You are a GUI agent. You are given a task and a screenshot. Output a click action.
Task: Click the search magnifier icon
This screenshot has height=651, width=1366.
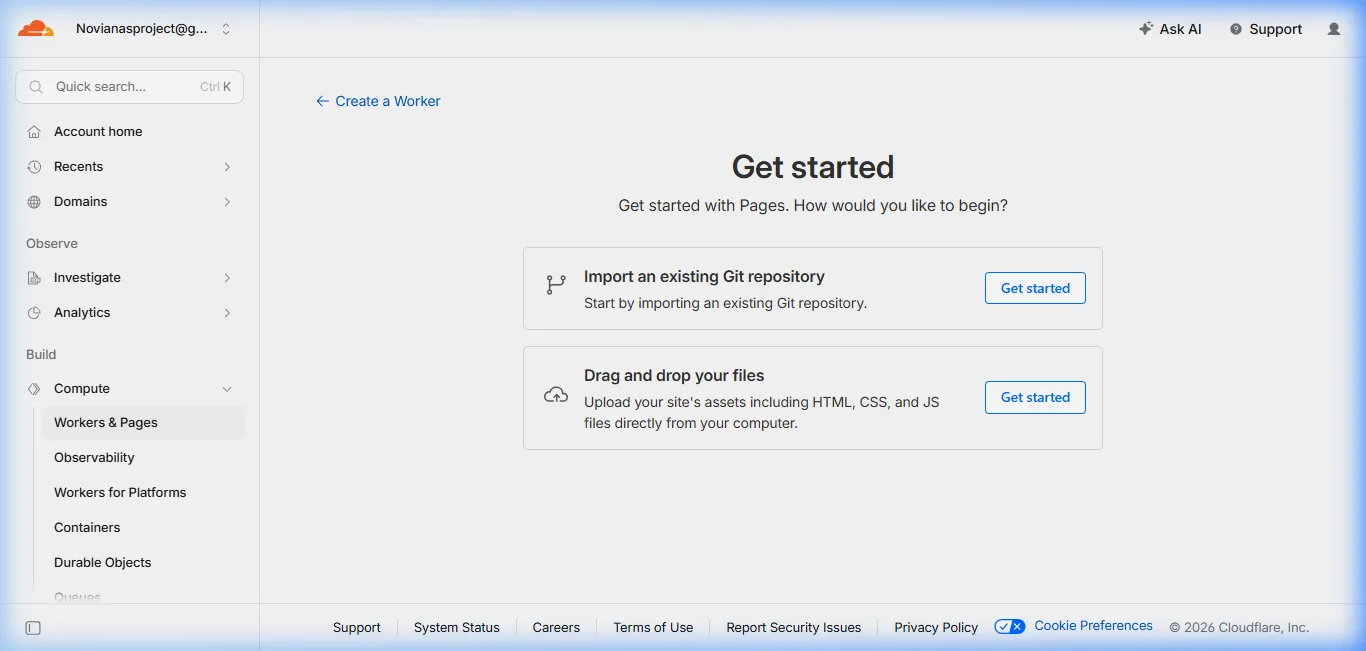[x=36, y=87]
